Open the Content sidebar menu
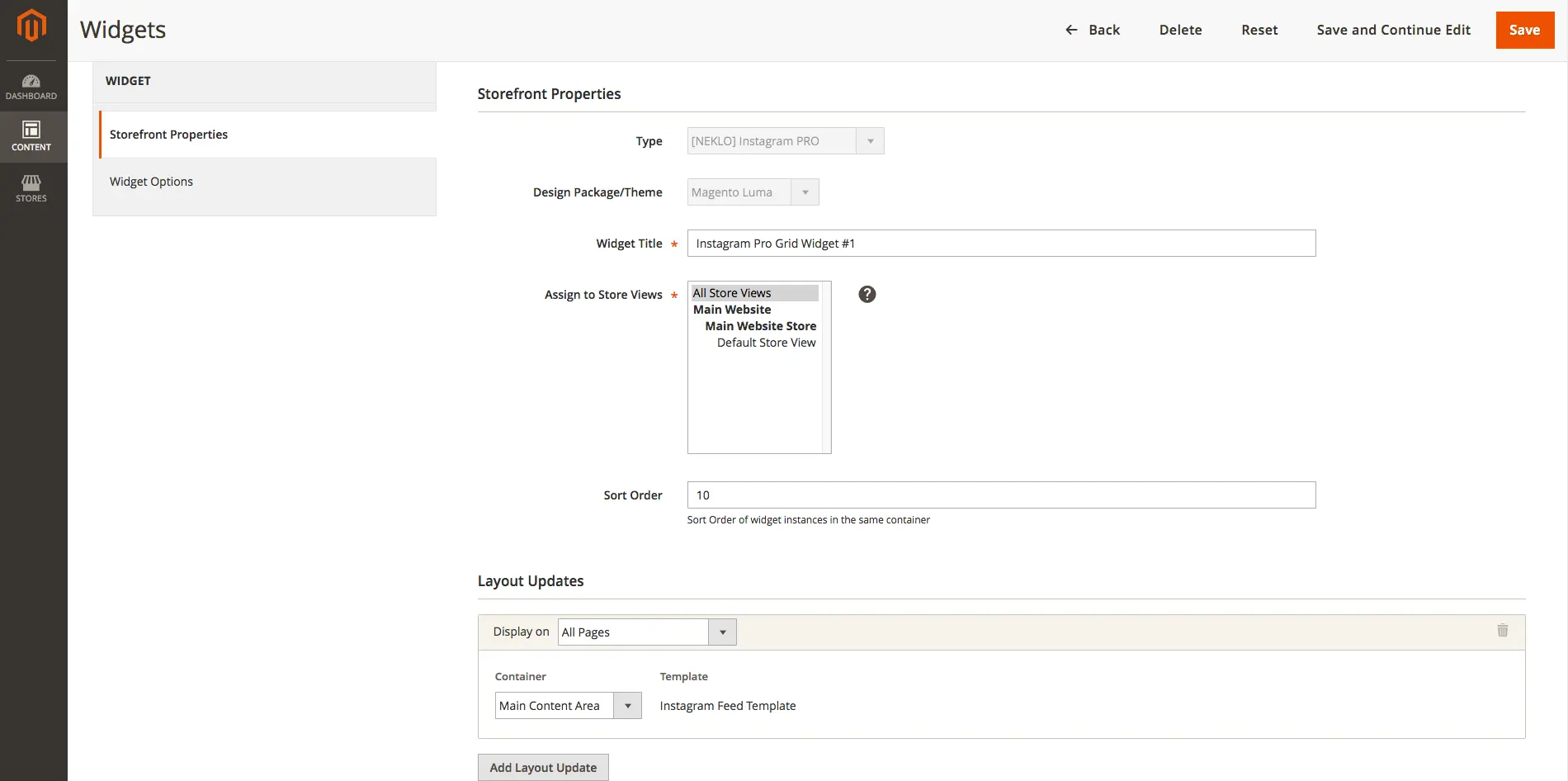This screenshot has width=1568, height=781. coord(31,137)
